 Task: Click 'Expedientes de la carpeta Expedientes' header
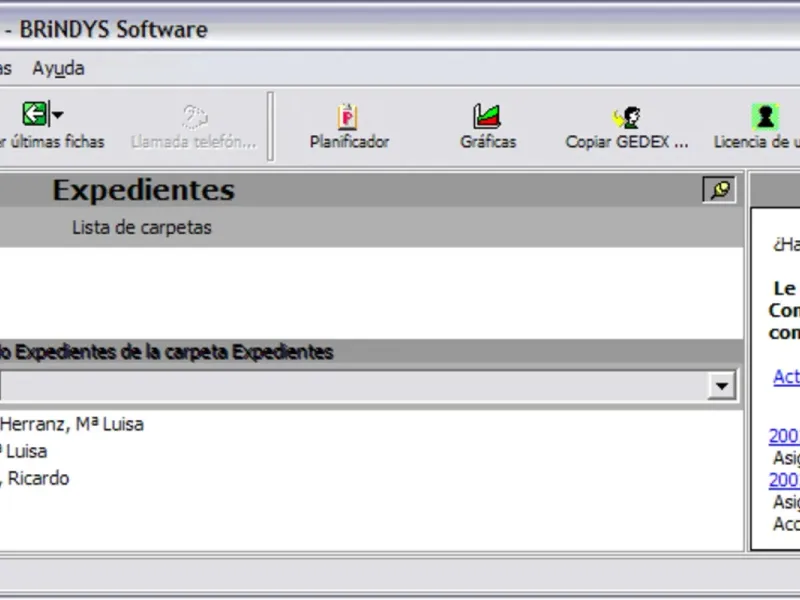[x=174, y=352]
